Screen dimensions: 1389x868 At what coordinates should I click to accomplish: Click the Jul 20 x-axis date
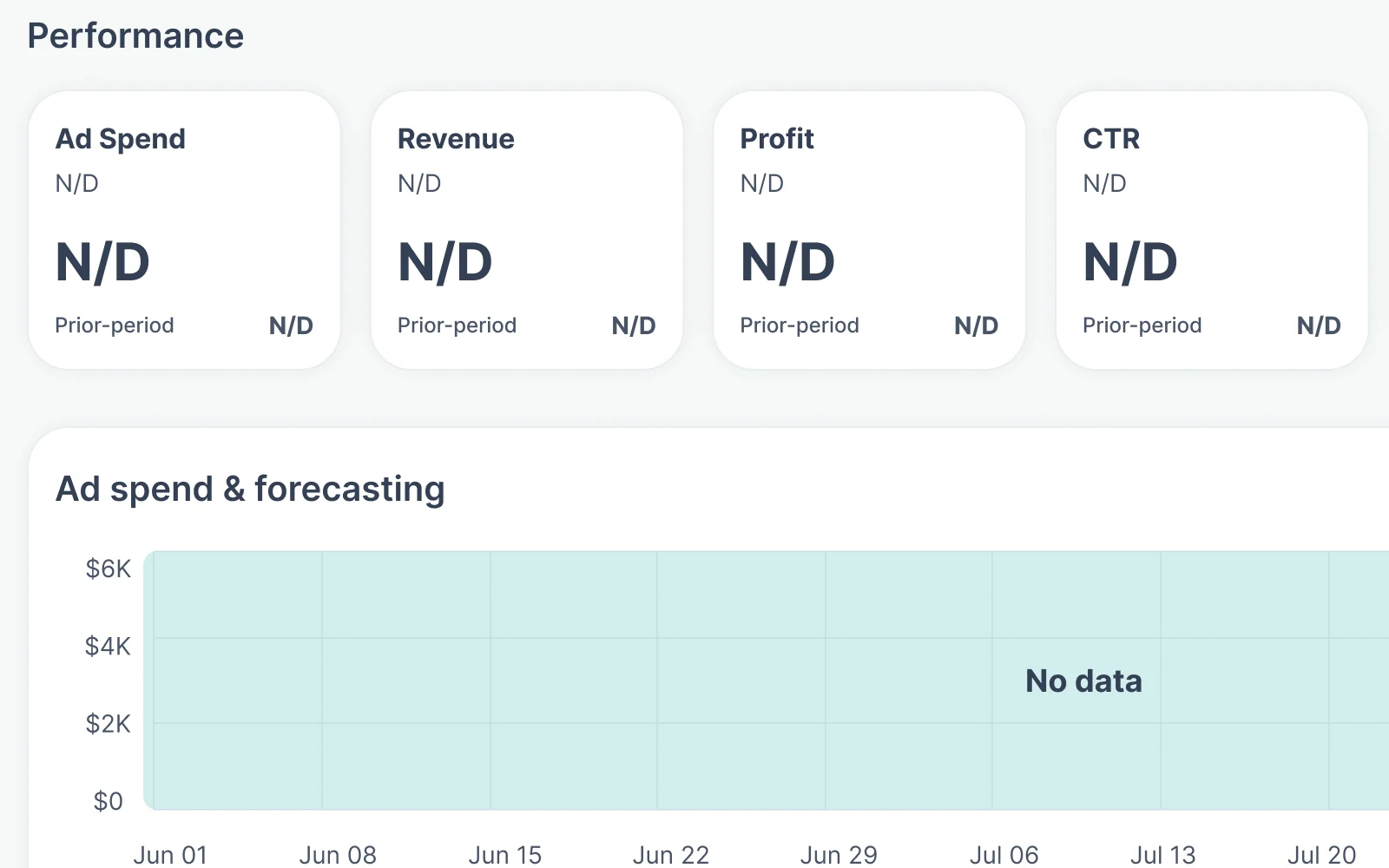(x=1321, y=856)
